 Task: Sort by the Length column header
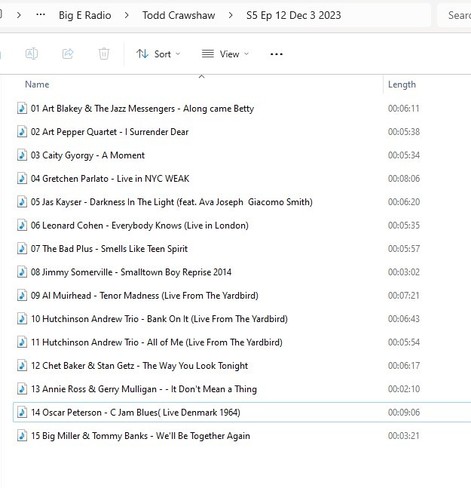click(402, 84)
